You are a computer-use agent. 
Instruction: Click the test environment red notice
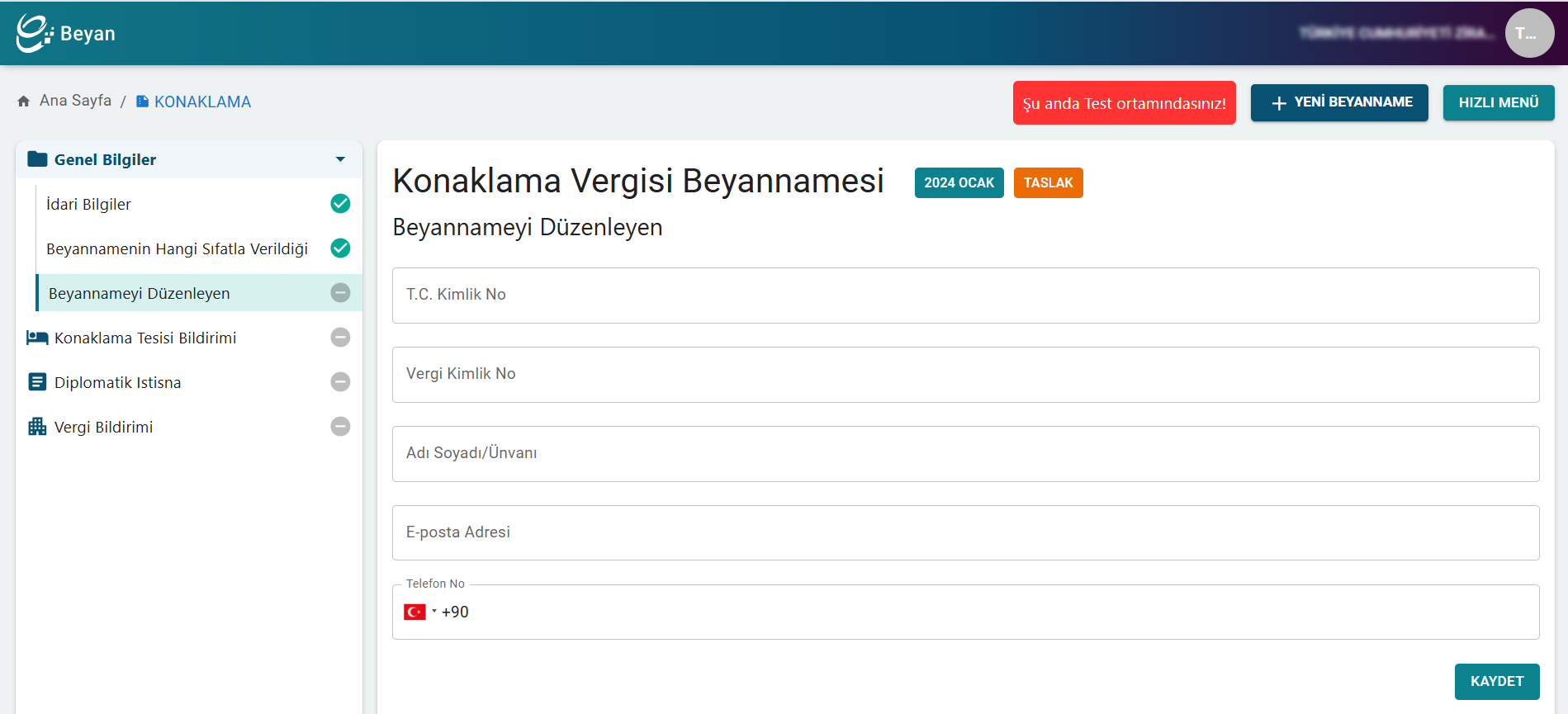[1125, 103]
